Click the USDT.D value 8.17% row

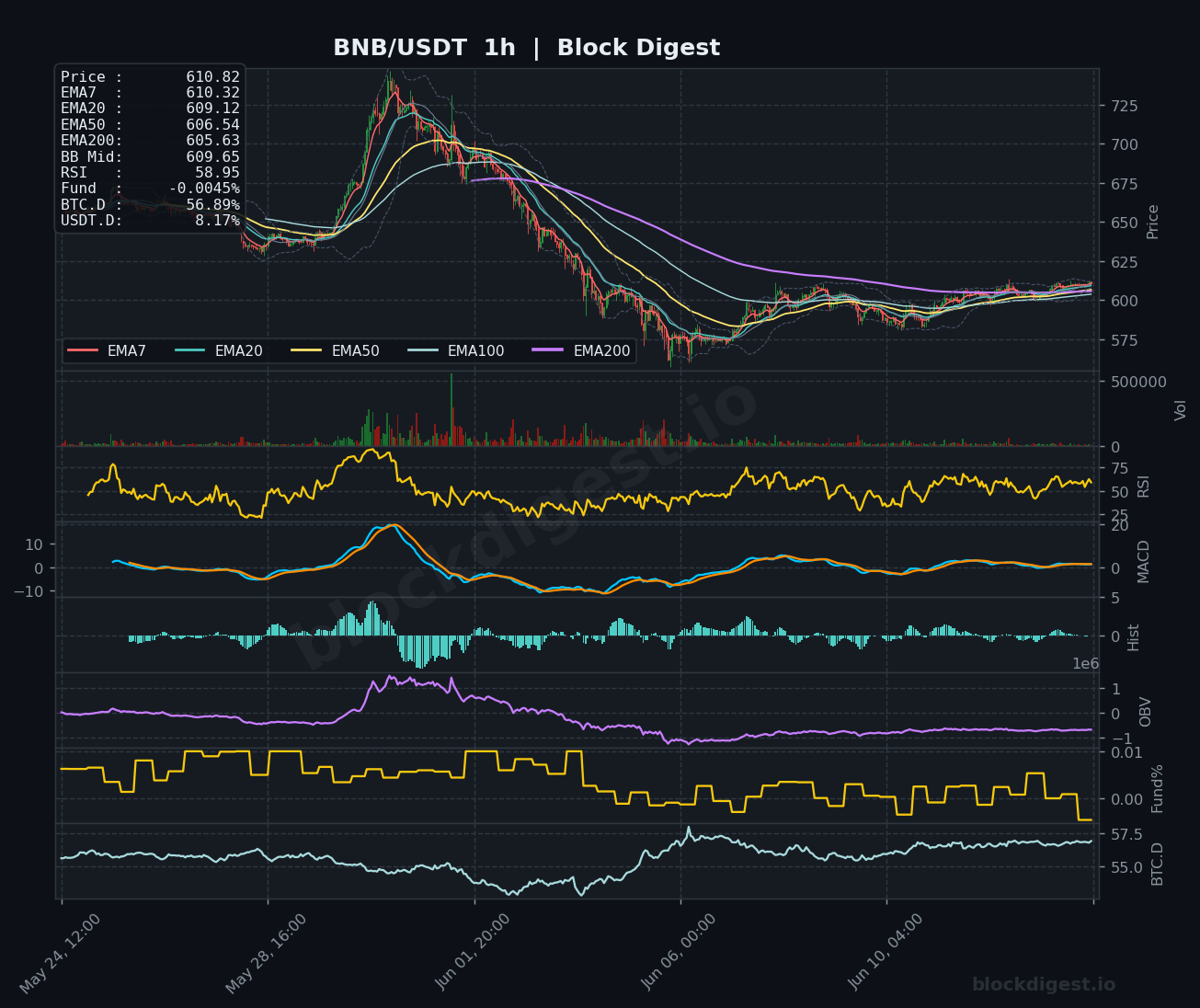click(x=150, y=220)
